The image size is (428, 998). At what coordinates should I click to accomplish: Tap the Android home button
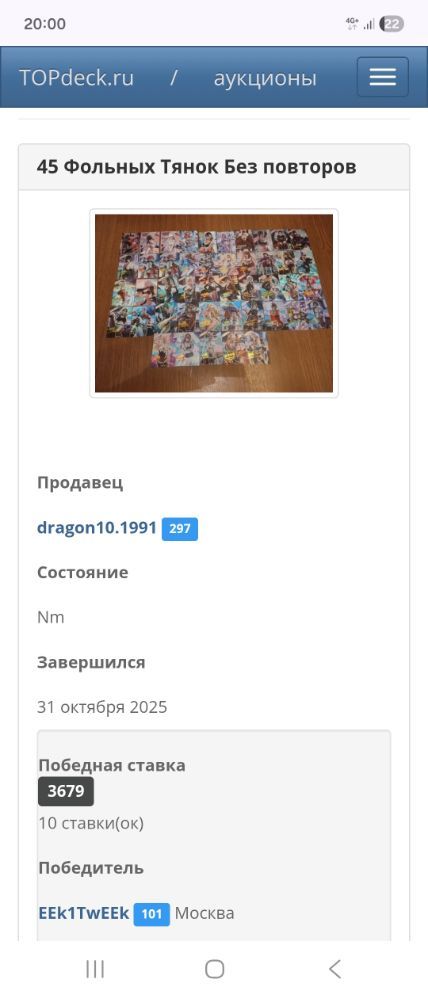coord(214,969)
